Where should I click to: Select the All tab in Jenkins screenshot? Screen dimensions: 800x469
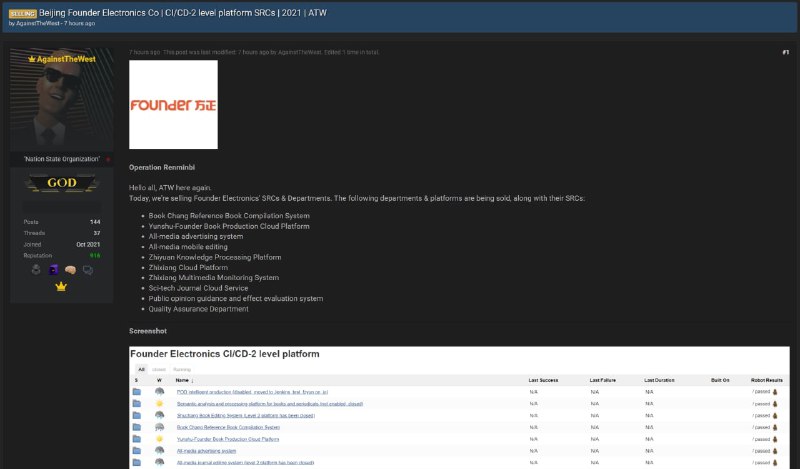[x=141, y=369]
